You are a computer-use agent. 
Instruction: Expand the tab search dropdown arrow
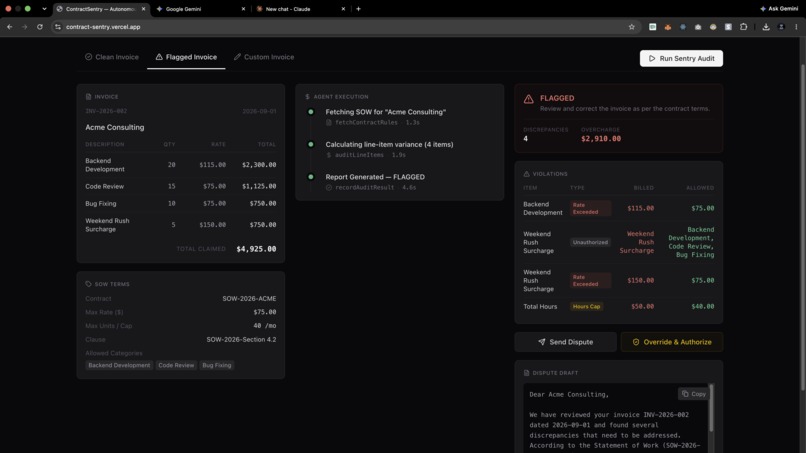44,9
